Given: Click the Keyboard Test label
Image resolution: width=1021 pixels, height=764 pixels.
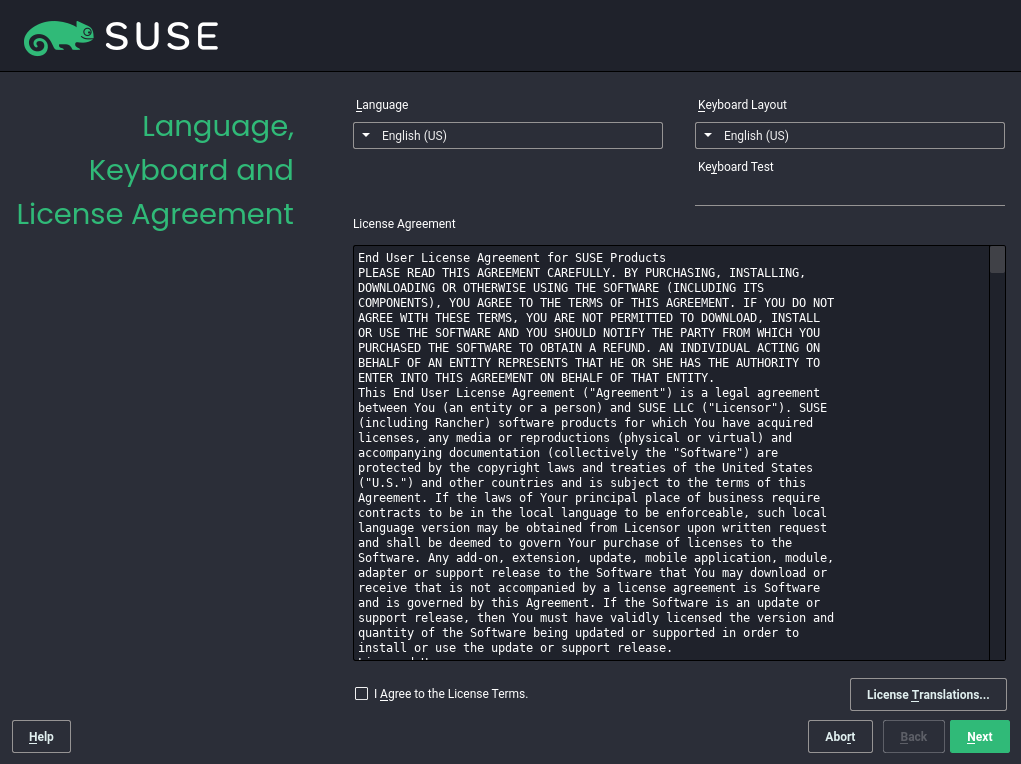Looking at the screenshot, I should (x=735, y=167).
